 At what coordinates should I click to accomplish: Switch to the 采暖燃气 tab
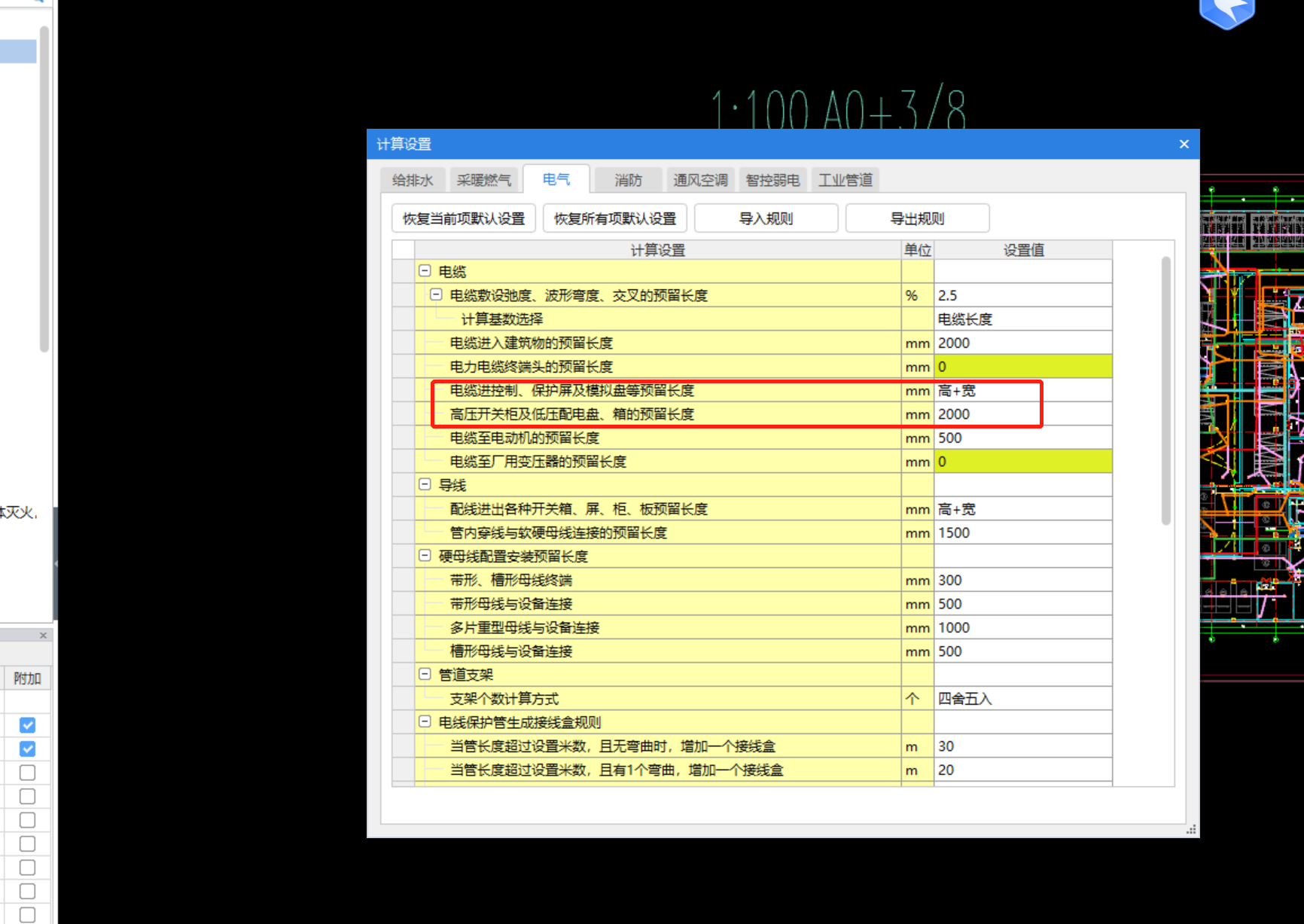click(483, 180)
